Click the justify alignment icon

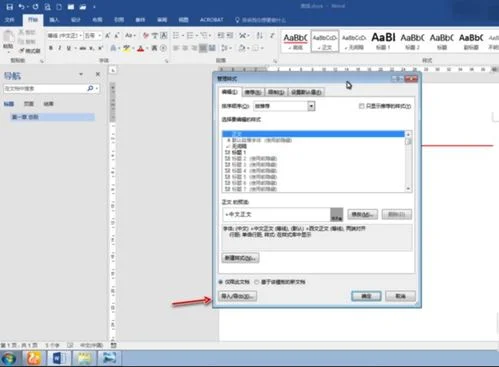click(203, 48)
